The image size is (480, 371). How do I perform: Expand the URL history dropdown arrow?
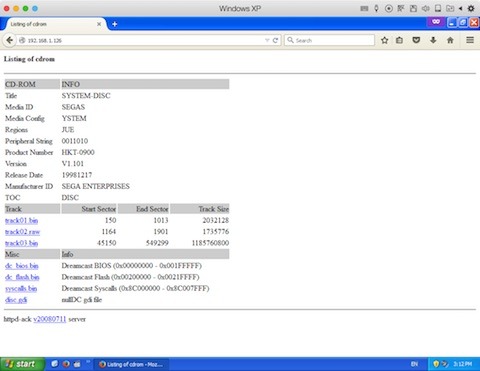[267, 40]
